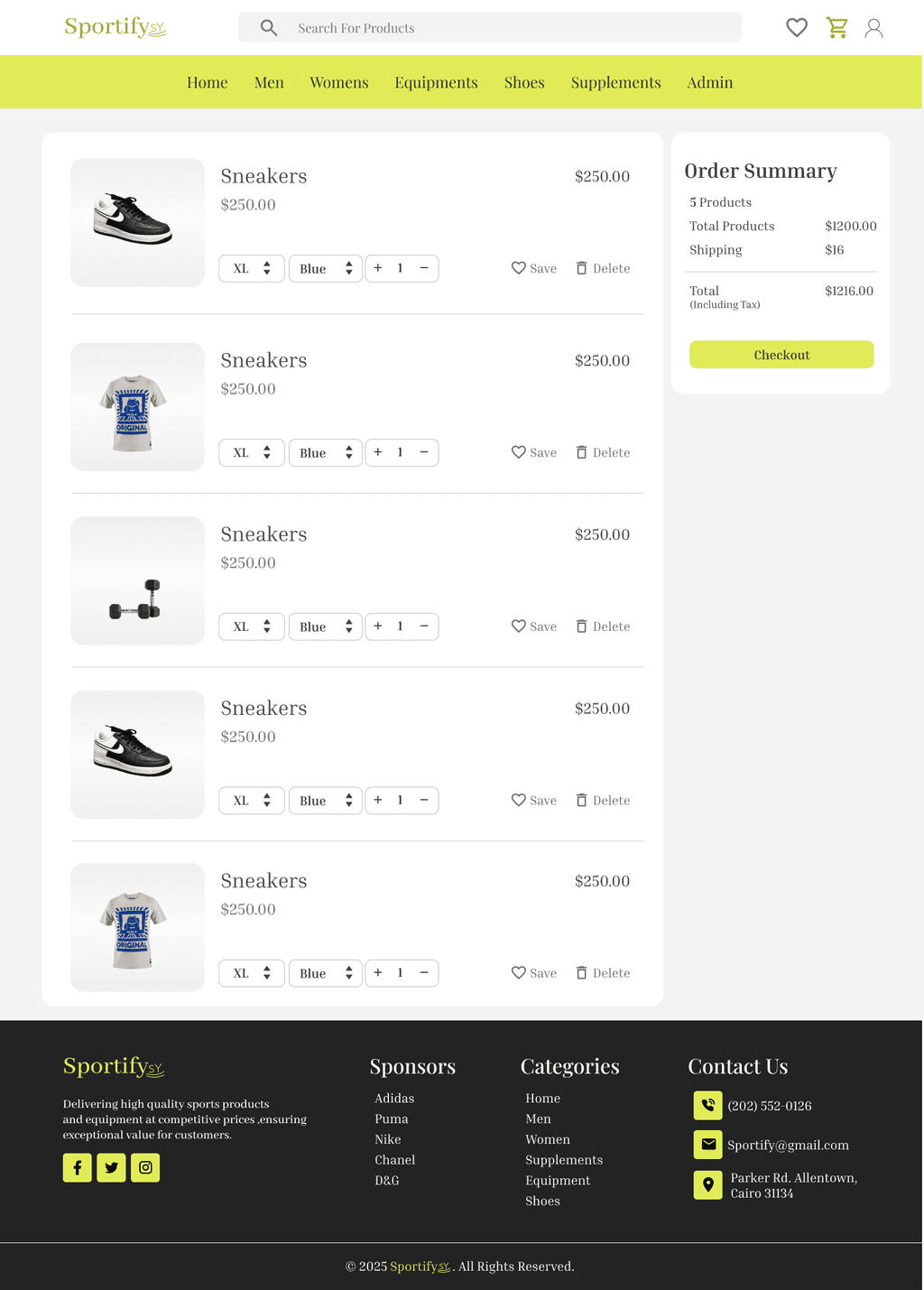924x1290 pixels.
Task: Go to the Equipments menu item
Action: 436,82
